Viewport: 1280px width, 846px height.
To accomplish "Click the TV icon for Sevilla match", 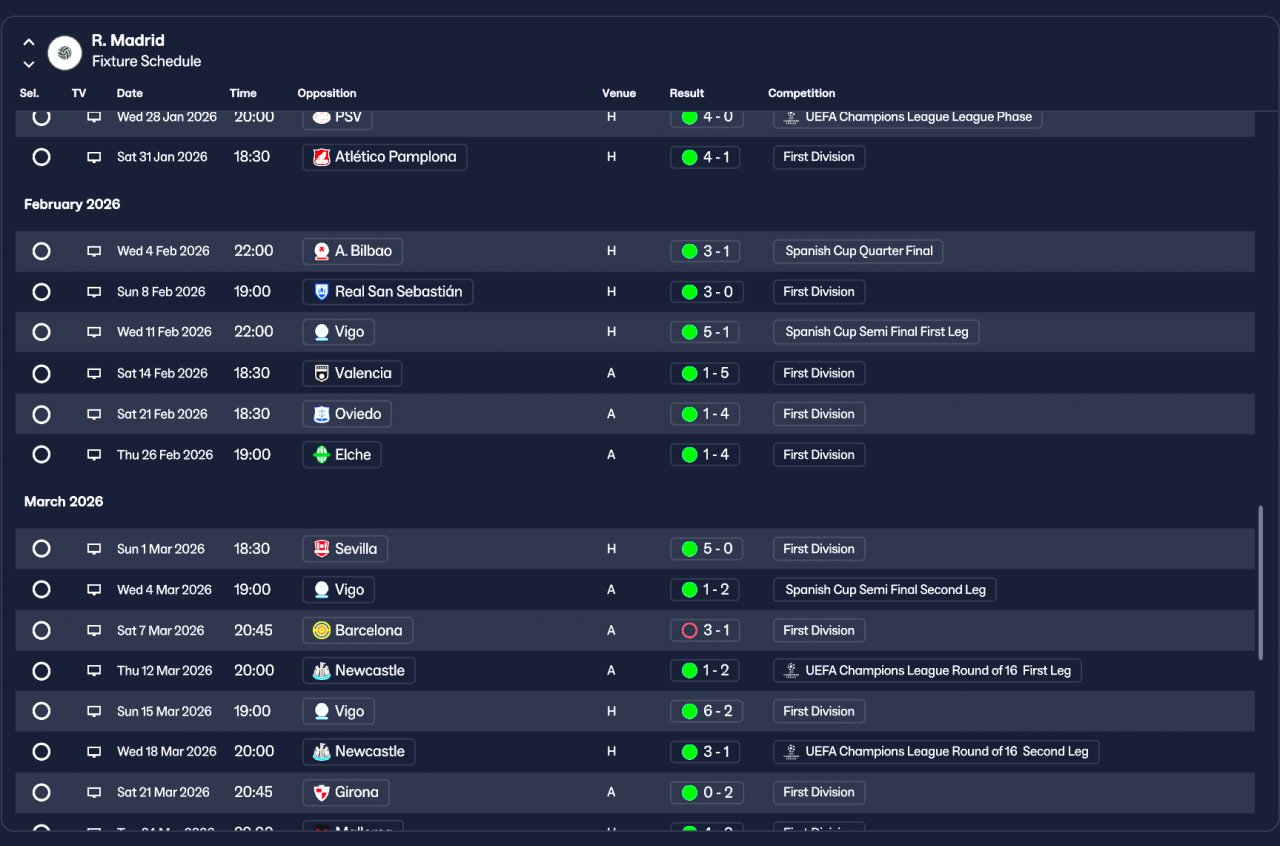I will [x=94, y=549].
